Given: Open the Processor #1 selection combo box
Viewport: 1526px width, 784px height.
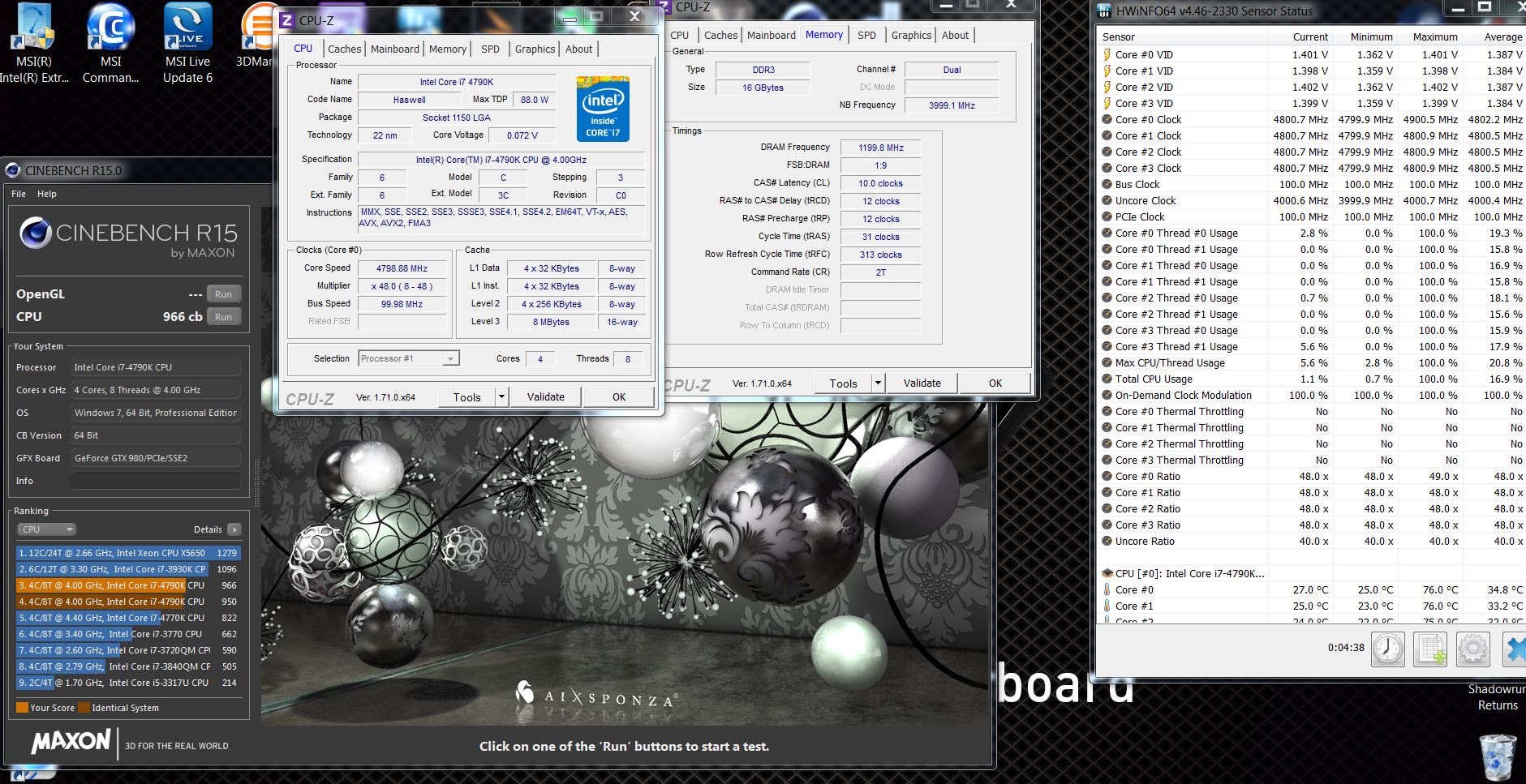Looking at the screenshot, I should coord(409,358).
